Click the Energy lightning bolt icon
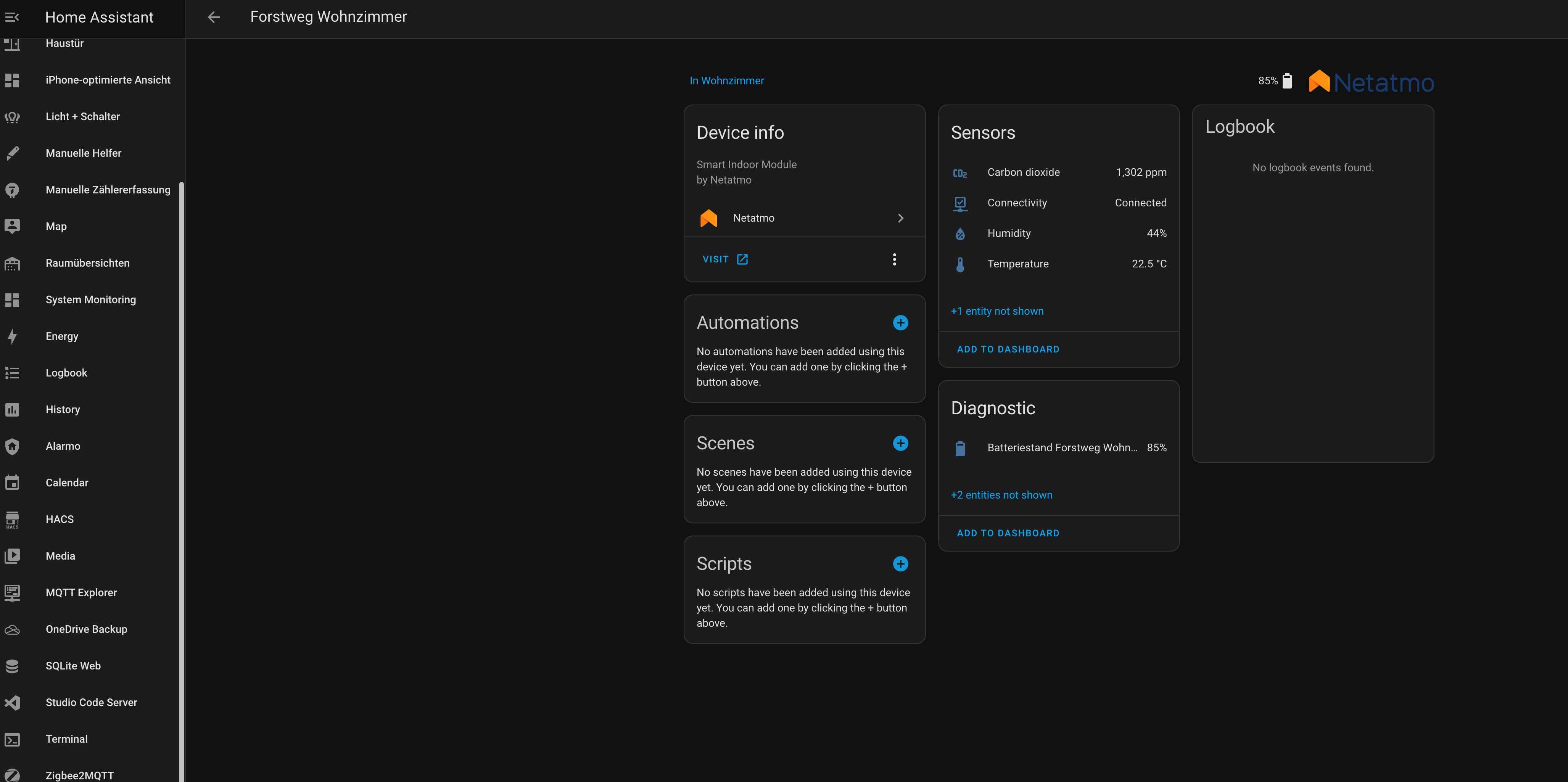Image resolution: width=1568 pixels, height=782 pixels. [x=12, y=336]
